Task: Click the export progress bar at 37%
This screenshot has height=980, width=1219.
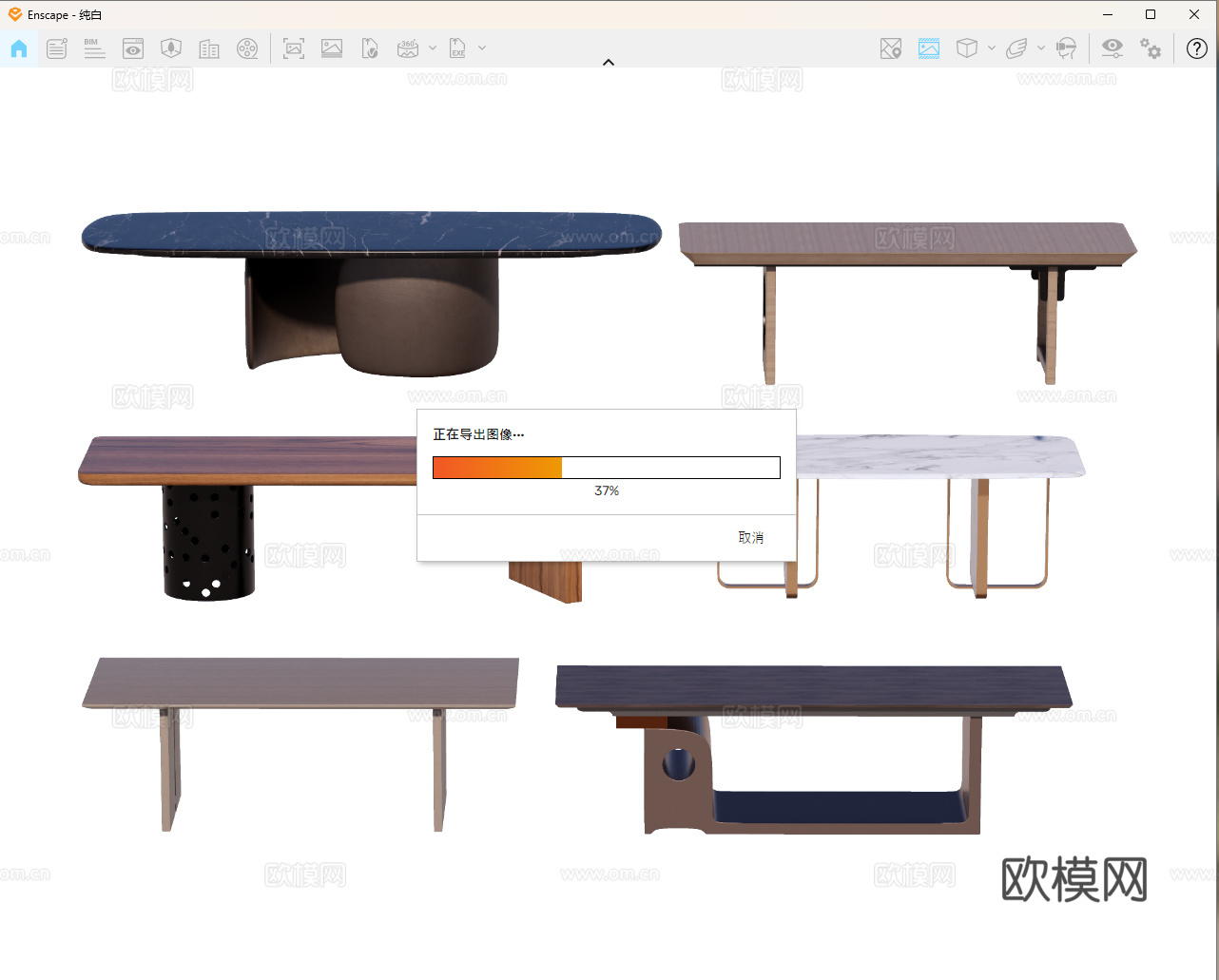Action: point(607,468)
